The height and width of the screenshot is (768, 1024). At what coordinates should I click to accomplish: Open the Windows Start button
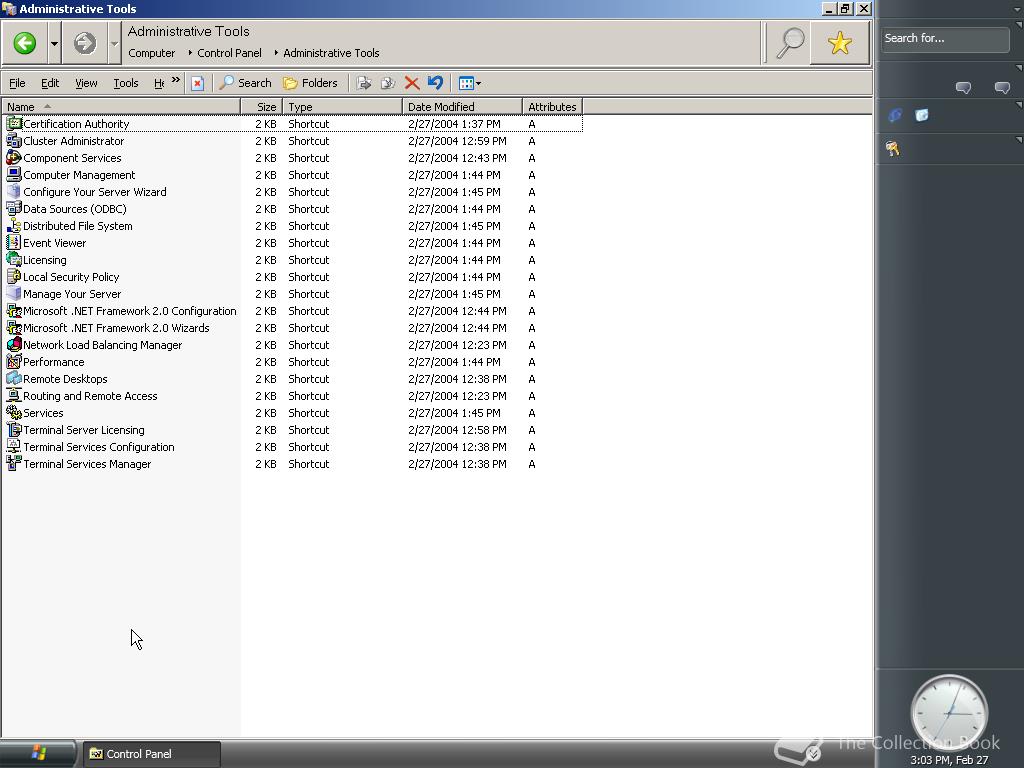[39, 753]
